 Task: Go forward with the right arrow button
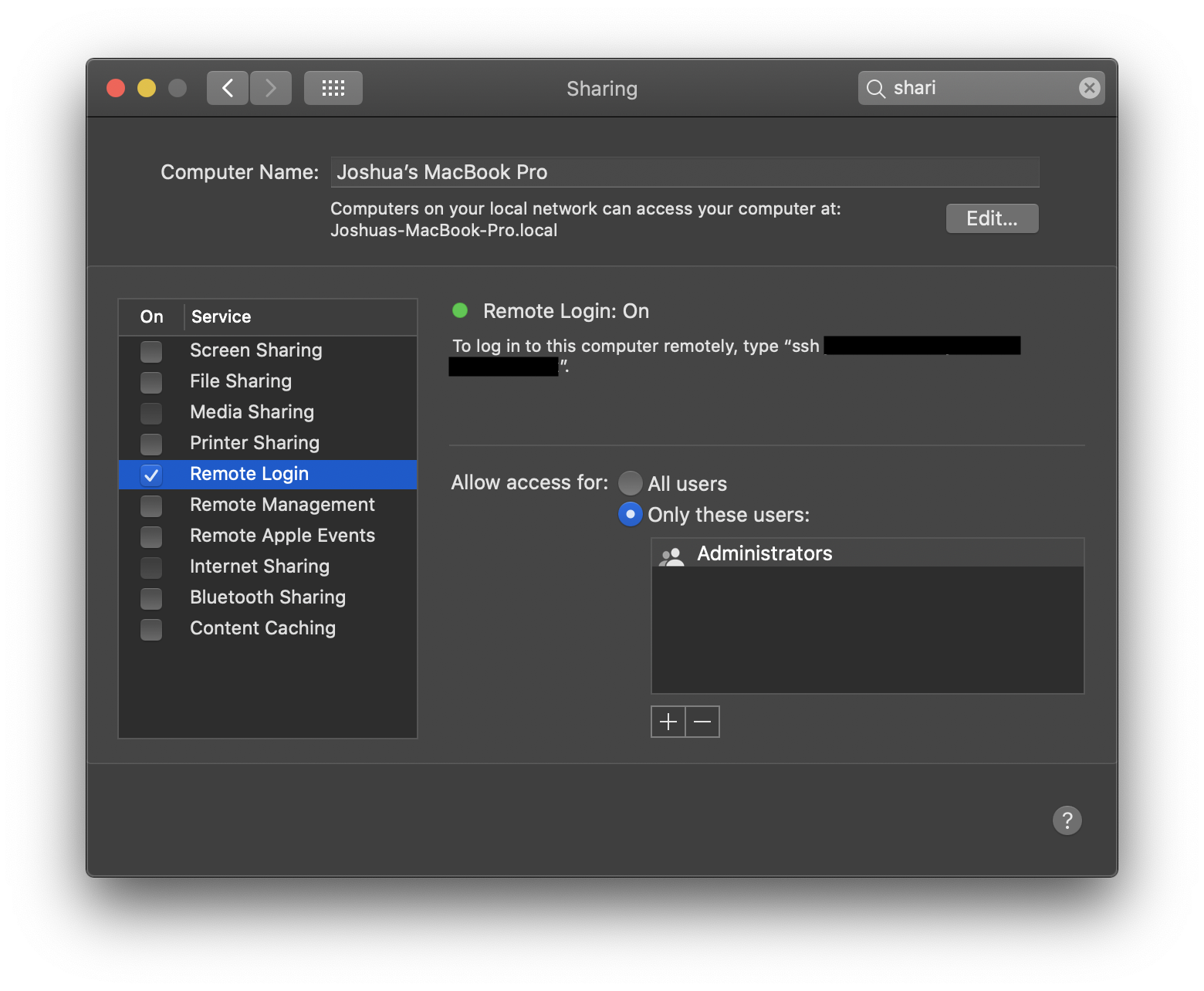(x=271, y=88)
